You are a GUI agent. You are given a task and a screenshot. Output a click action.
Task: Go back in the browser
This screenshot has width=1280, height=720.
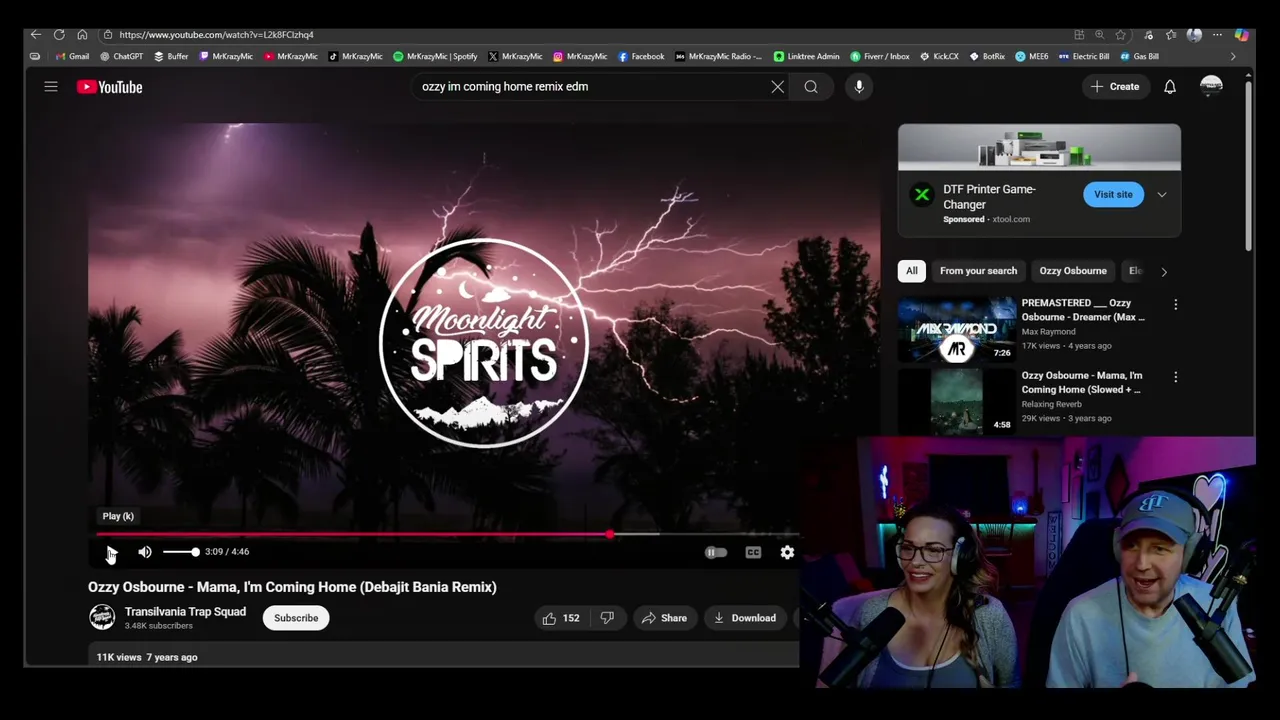point(36,35)
